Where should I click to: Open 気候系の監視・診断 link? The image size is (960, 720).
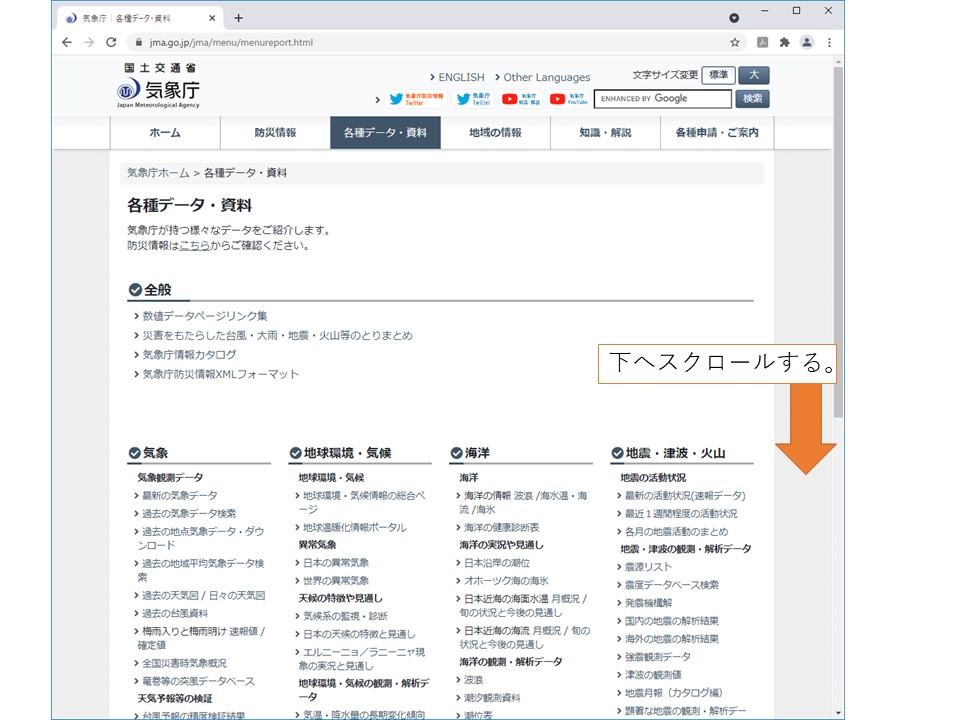(x=345, y=616)
